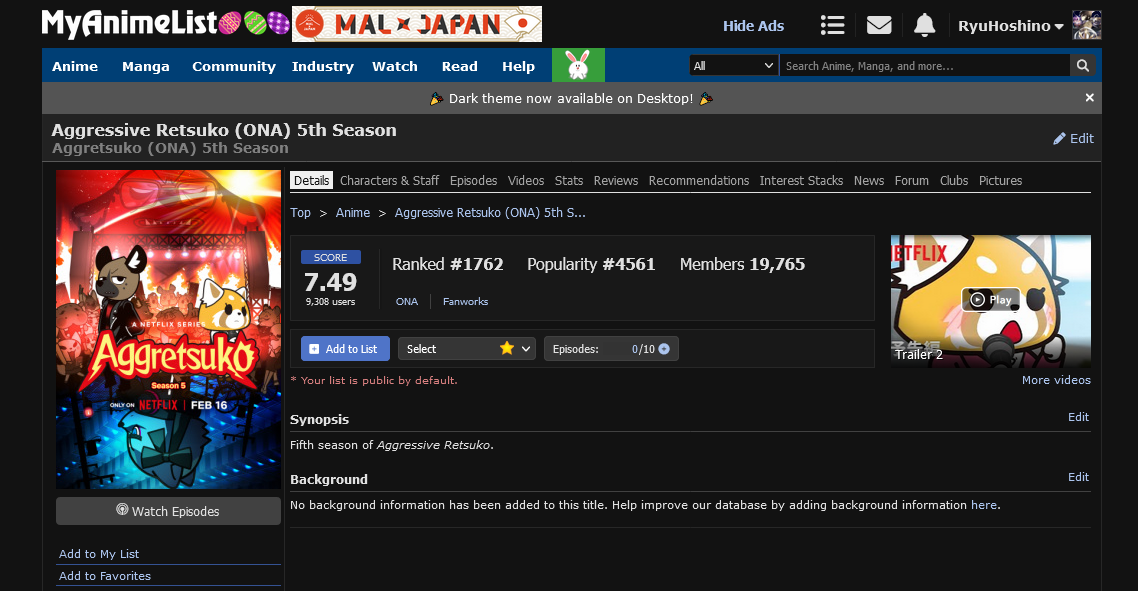
Task: Open the list menu icon in header
Action: click(831, 26)
